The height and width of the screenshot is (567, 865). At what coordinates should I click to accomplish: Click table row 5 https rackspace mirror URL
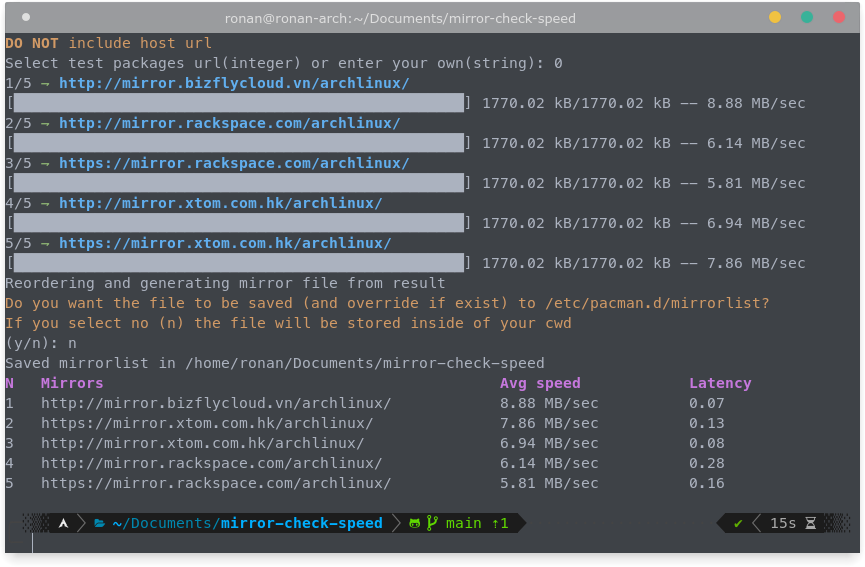(216, 483)
